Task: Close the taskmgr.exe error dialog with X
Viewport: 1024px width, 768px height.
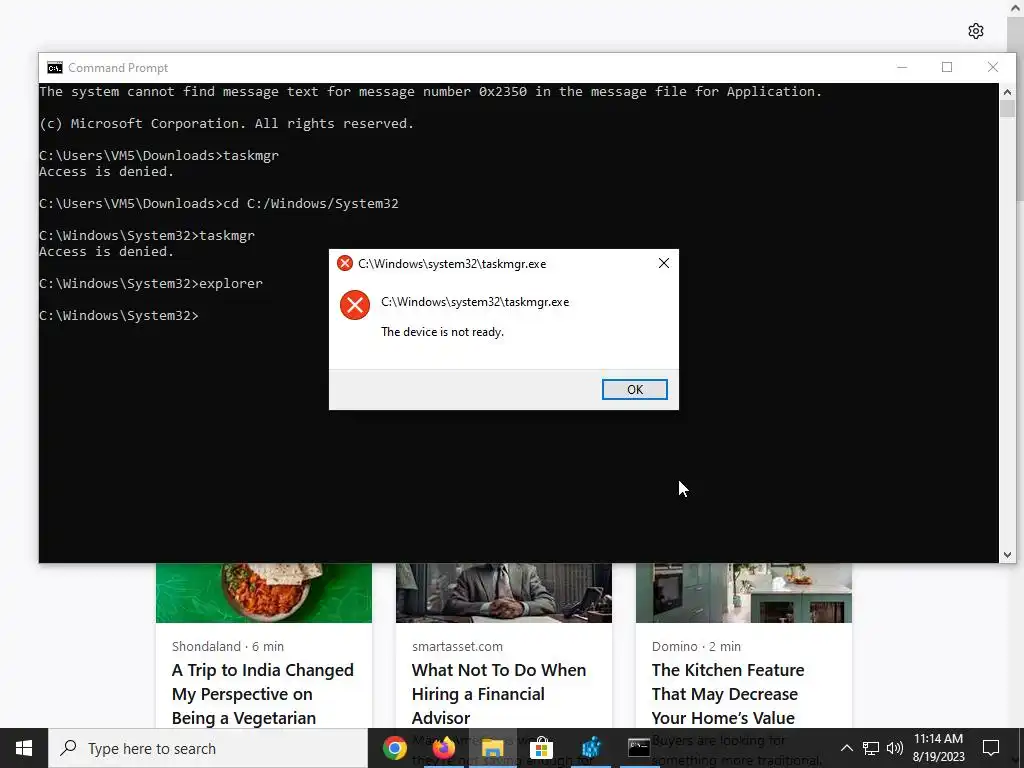Action: [664, 263]
